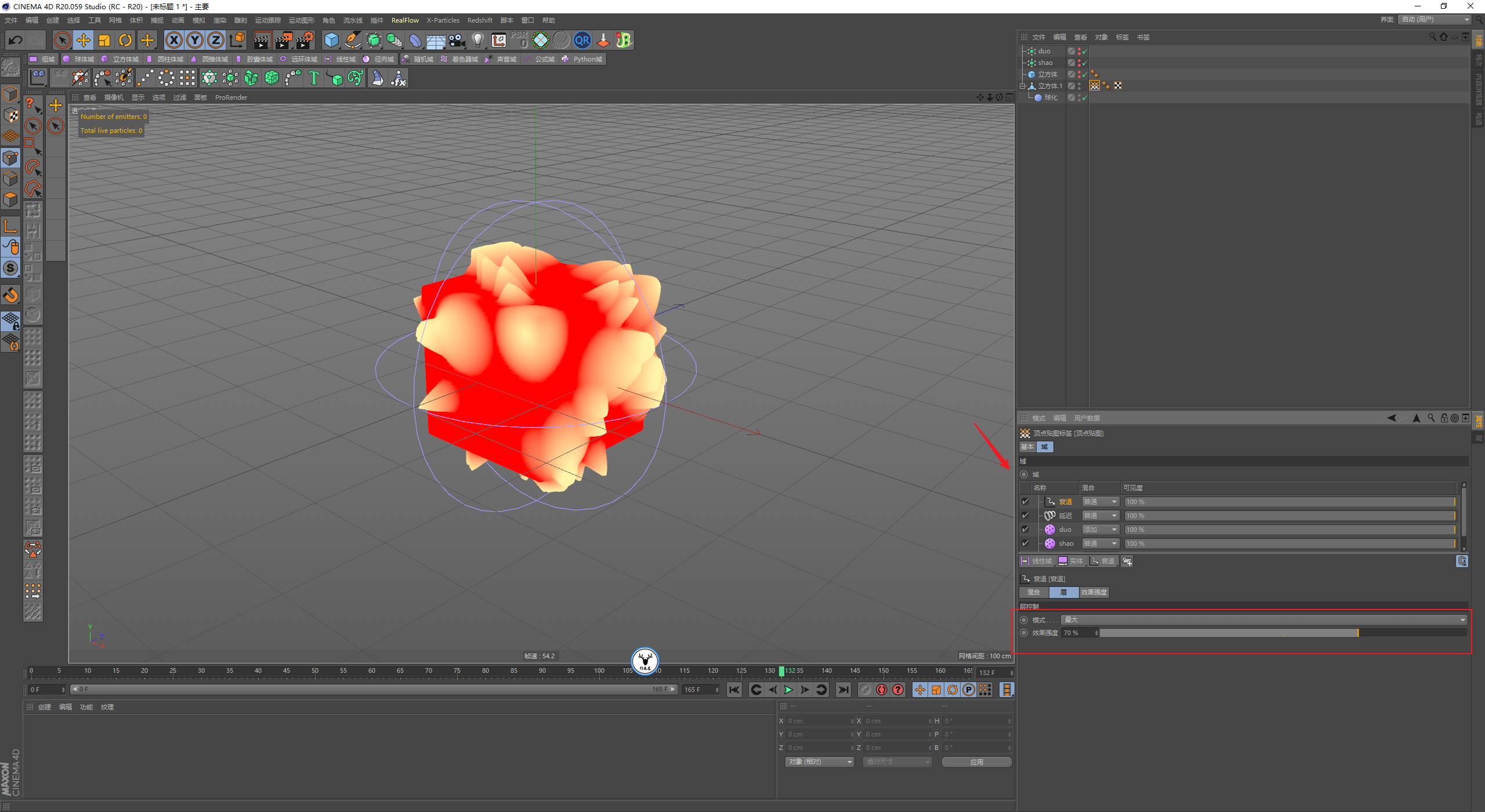This screenshot has width=1485, height=812.
Task: Click the MoText green T icon
Action: tap(314, 78)
